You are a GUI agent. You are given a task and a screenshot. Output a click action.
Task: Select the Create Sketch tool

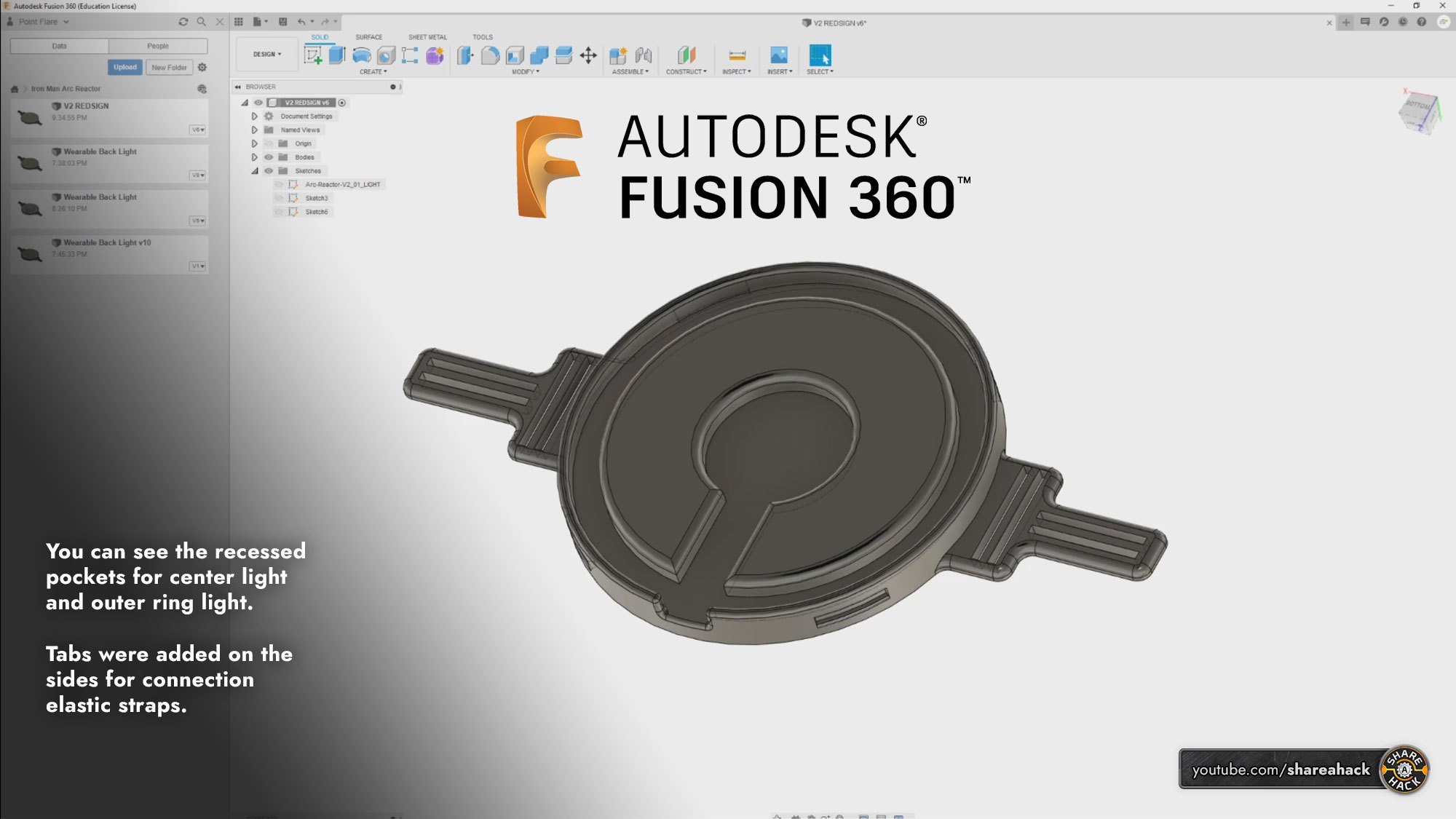pyautogui.click(x=313, y=55)
